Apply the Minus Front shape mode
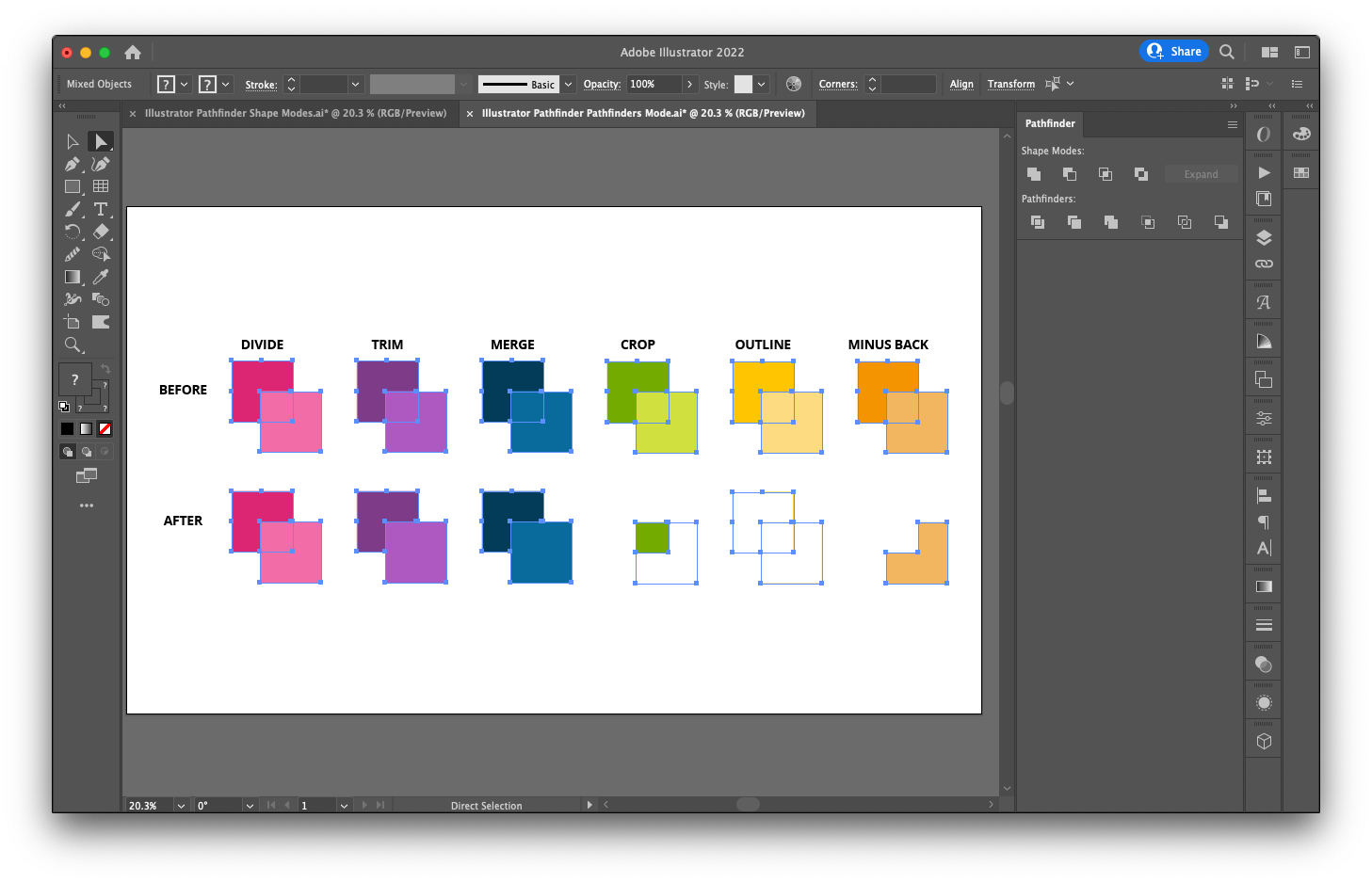 pyautogui.click(x=1069, y=174)
